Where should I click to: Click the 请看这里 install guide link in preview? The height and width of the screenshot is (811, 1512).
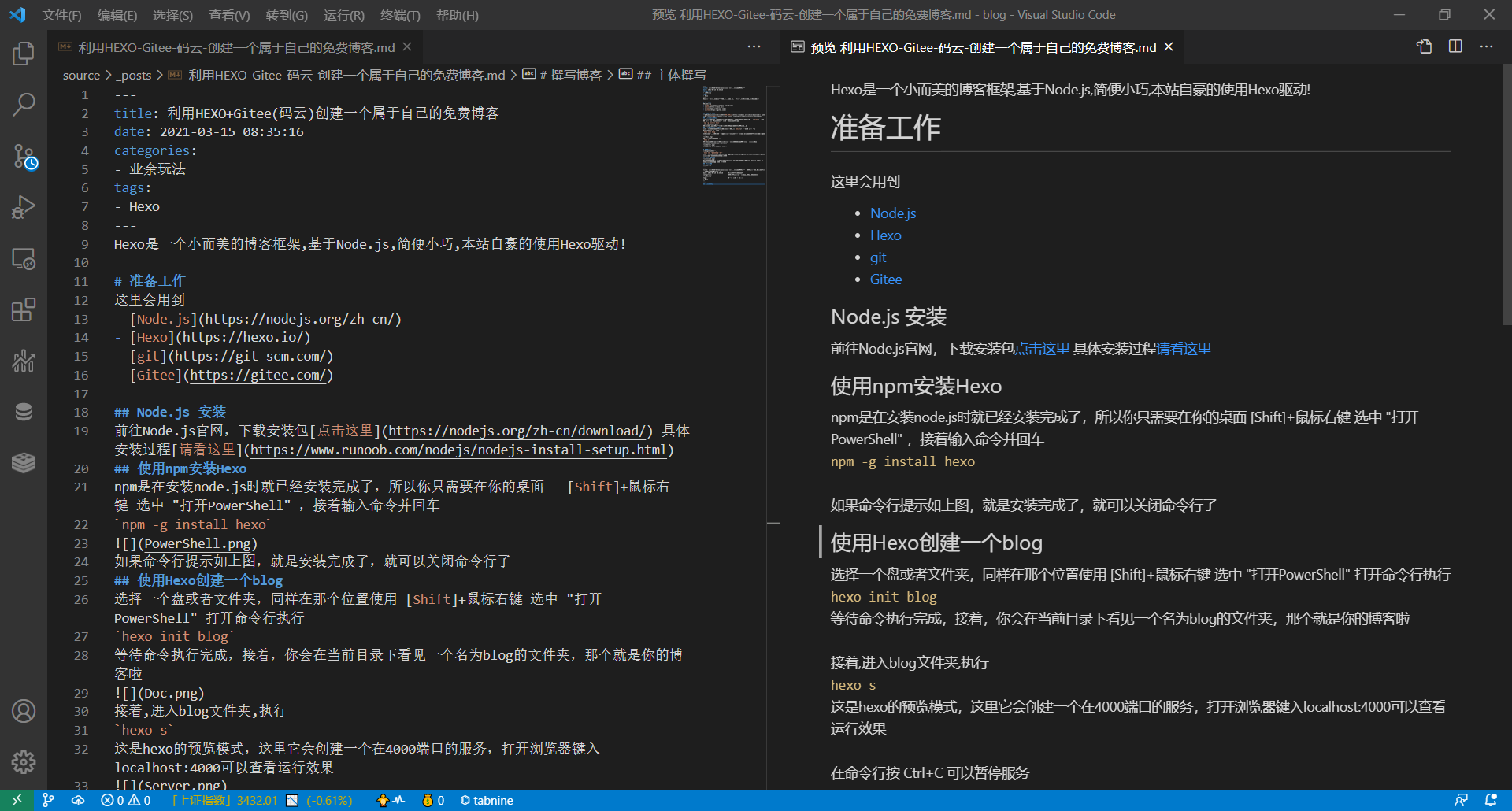pos(1184,349)
